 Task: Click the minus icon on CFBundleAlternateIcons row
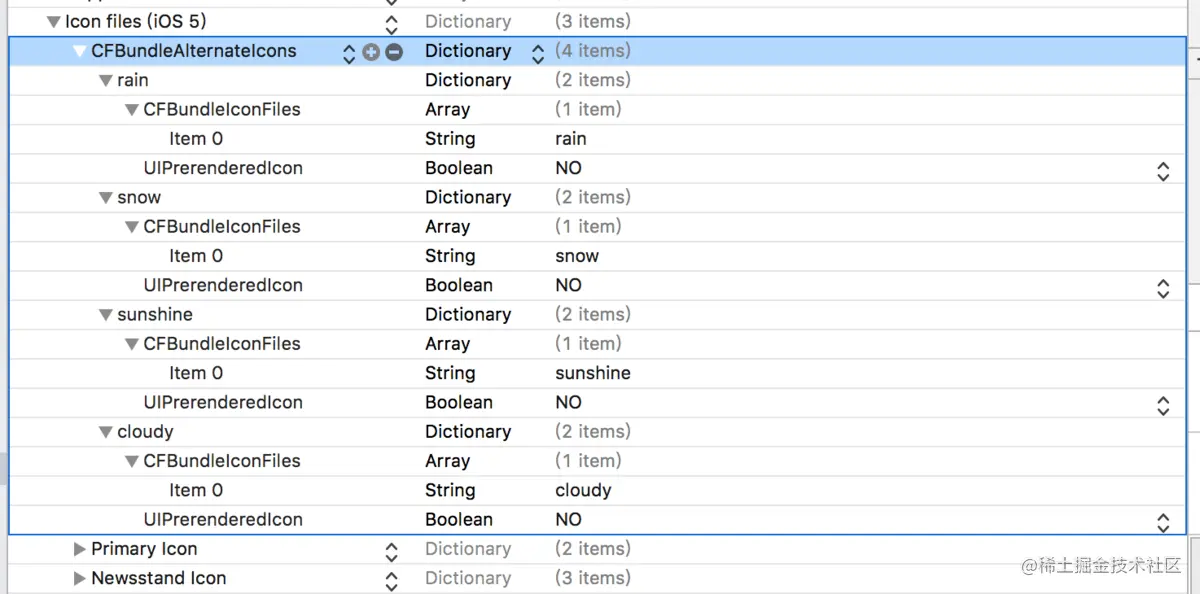[394, 52]
